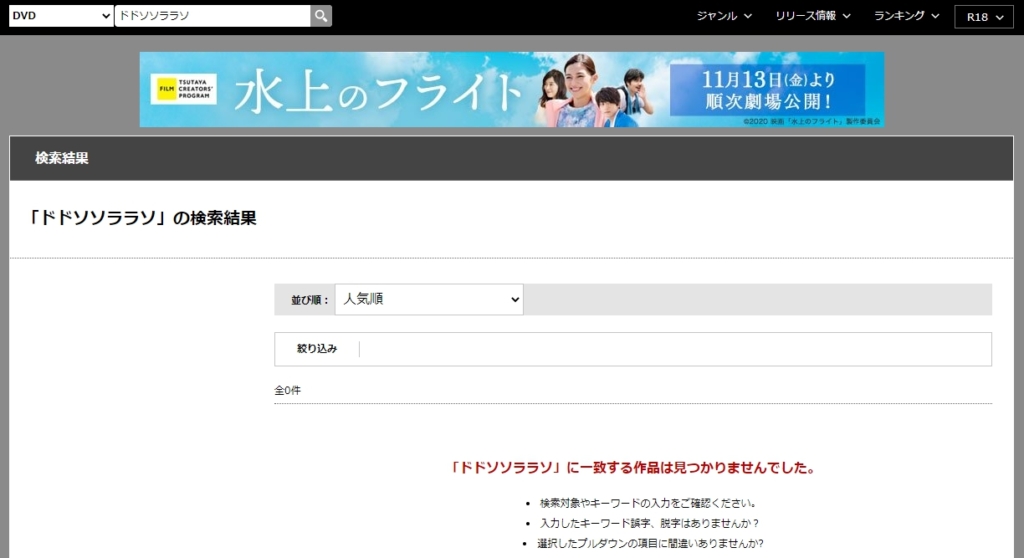Click the magnifying glass search button
This screenshot has width=1024, height=558.
(321, 16)
